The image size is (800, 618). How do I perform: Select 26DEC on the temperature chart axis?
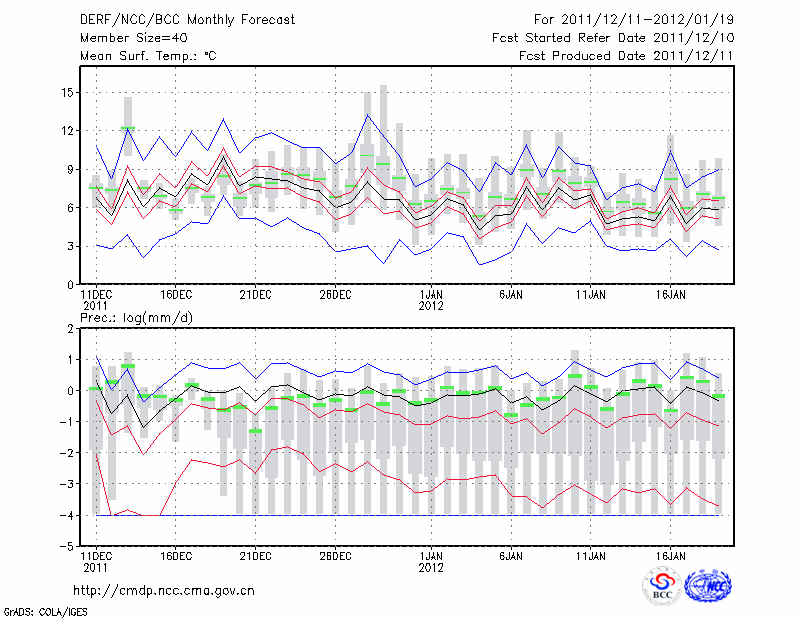pyautogui.click(x=335, y=295)
